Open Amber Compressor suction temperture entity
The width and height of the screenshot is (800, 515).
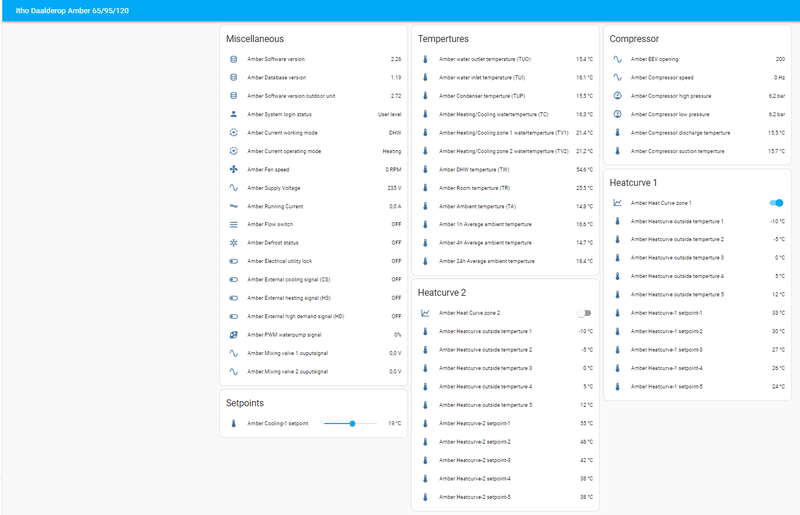(697, 151)
